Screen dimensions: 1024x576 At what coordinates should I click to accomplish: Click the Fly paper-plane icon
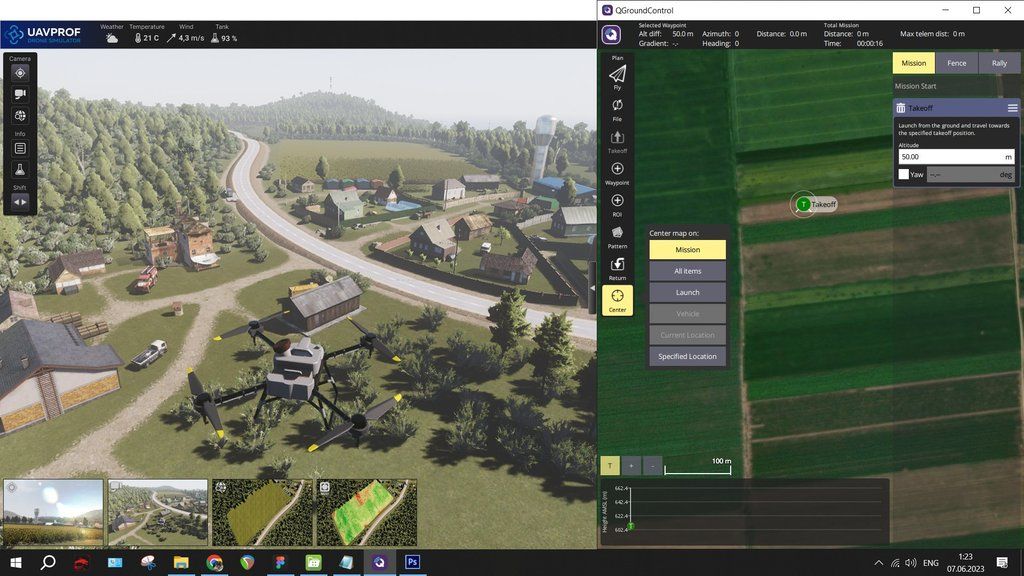(x=617, y=75)
